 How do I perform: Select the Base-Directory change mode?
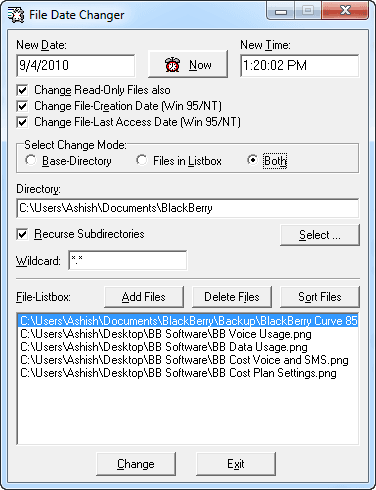(30, 160)
